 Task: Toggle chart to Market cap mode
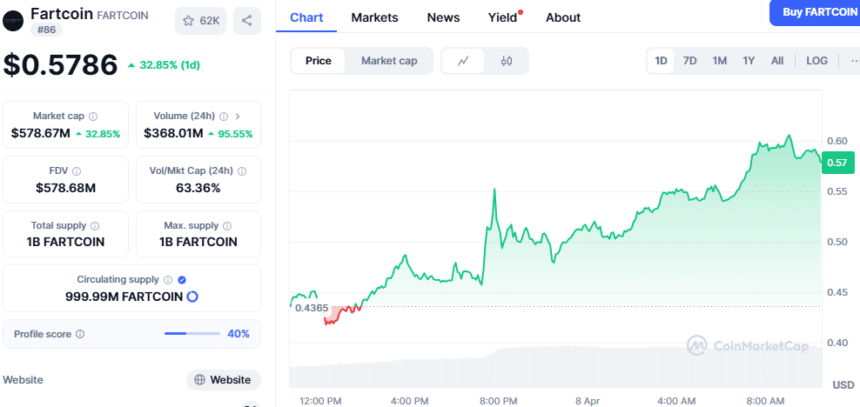[x=389, y=61]
